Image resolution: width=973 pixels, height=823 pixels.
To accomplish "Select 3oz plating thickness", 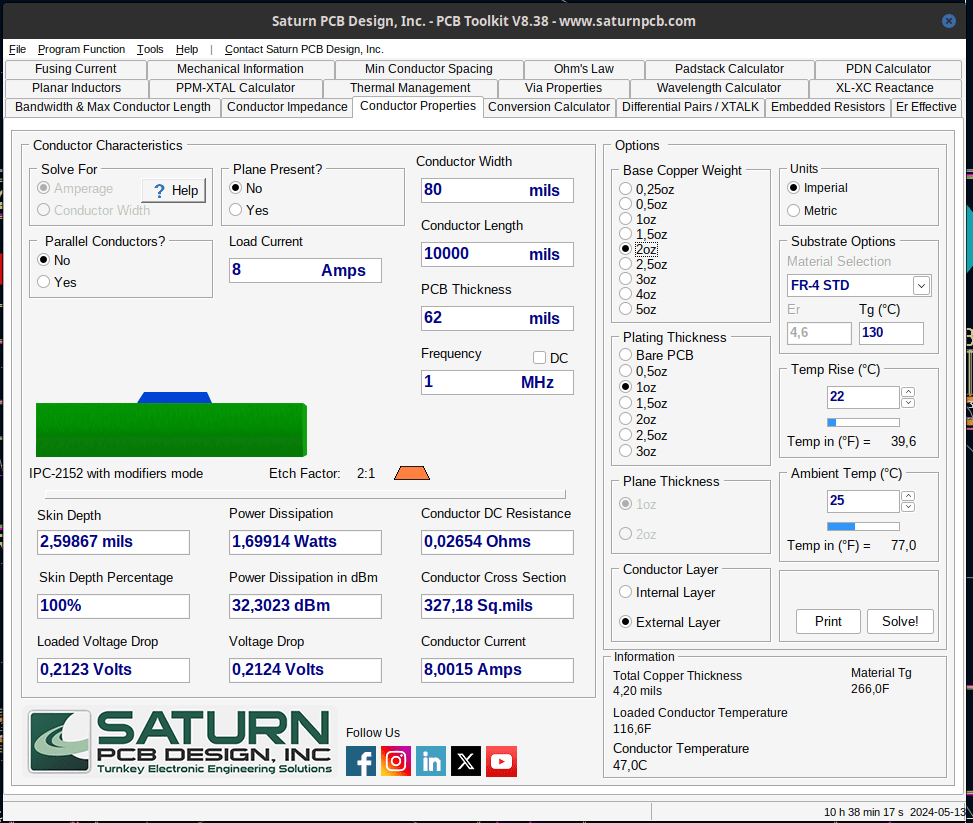I will point(638,451).
